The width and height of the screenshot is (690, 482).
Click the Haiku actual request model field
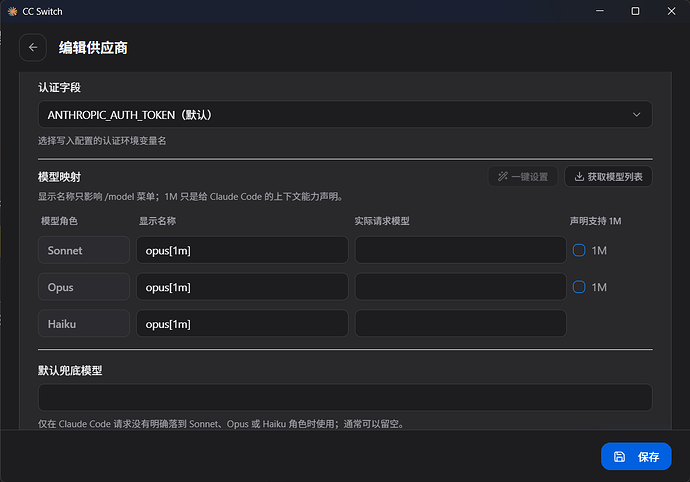460,324
